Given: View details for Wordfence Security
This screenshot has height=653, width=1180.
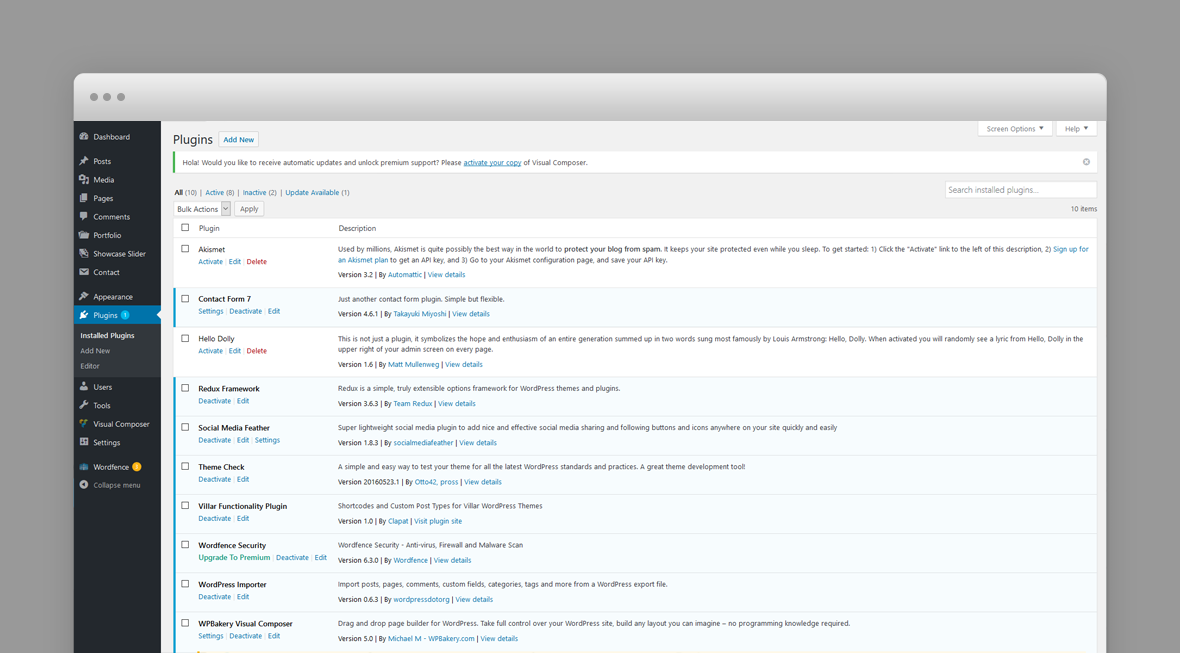Looking at the screenshot, I should click(x=452, y=560).
